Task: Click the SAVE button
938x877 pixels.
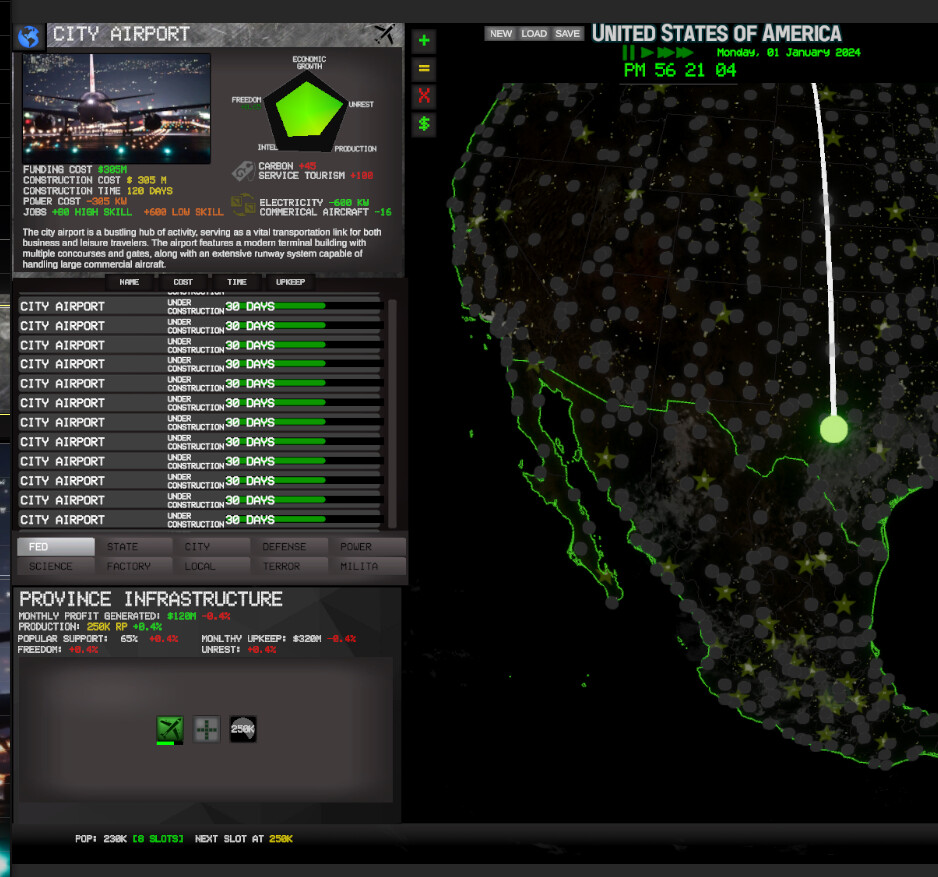Action: pos(567,33)
